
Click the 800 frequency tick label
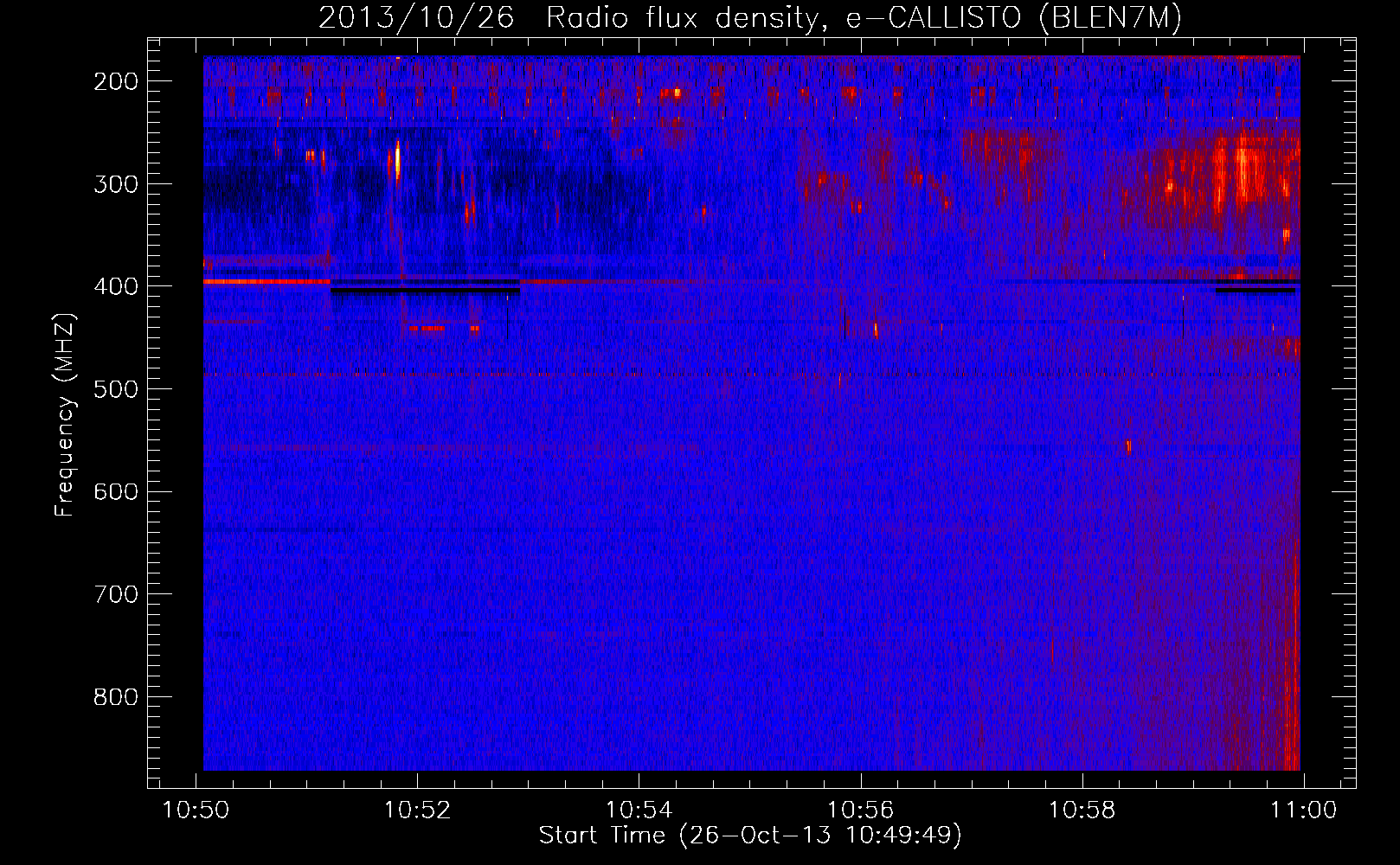(116, 697)
